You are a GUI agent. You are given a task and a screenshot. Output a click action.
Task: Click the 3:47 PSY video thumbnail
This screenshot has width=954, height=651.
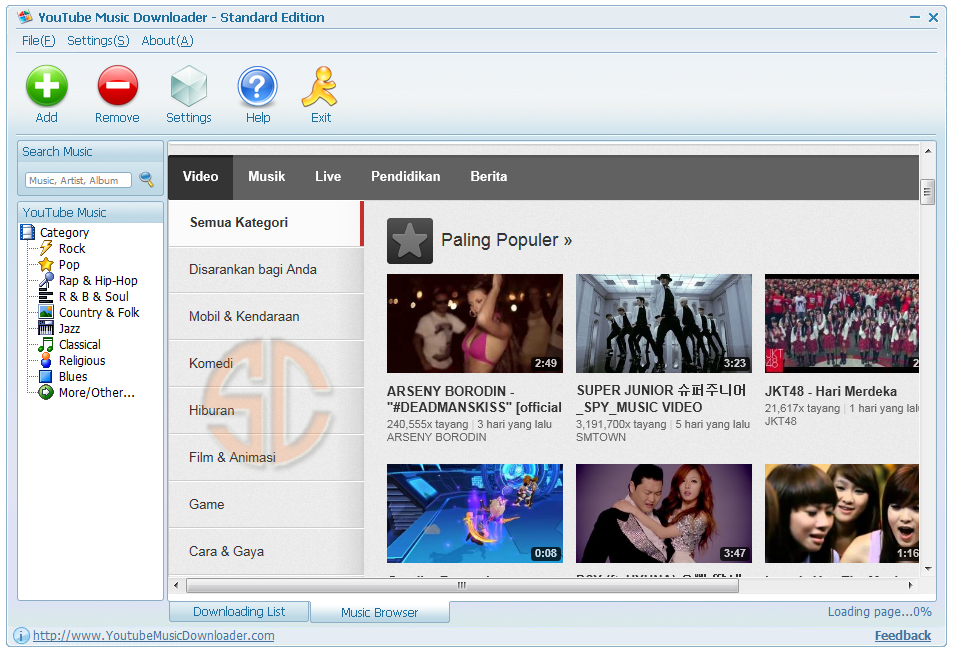pyautogui.click(x=664, y=513)
